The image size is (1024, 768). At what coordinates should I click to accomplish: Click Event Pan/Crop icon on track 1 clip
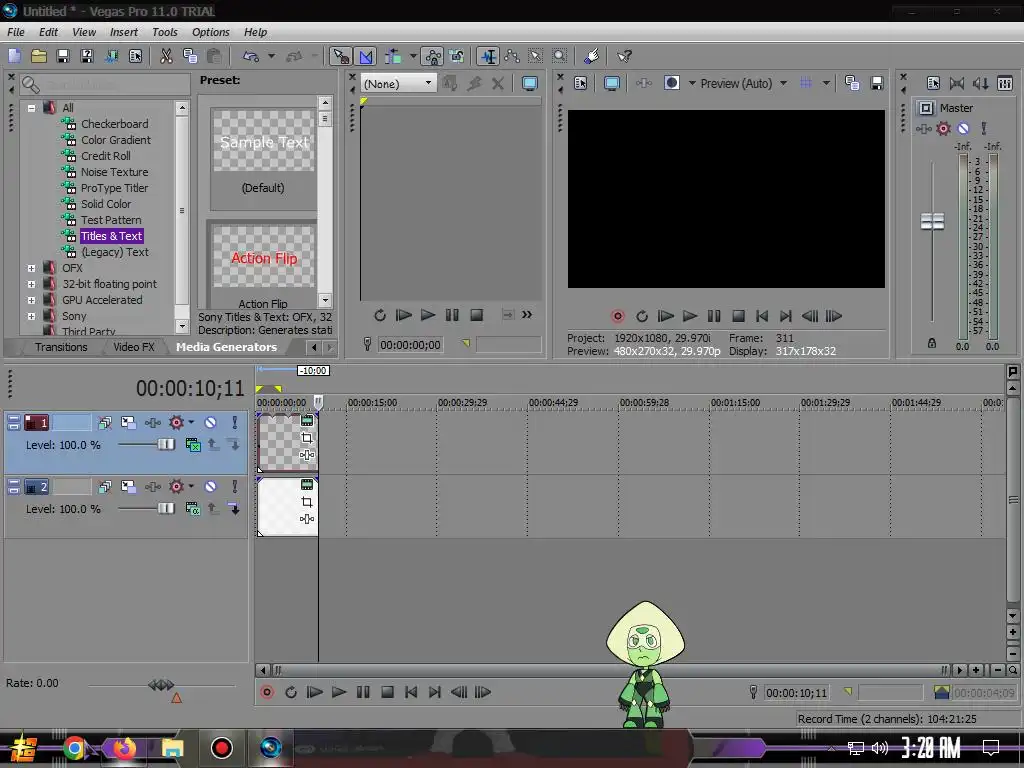[x=307, y=438]
